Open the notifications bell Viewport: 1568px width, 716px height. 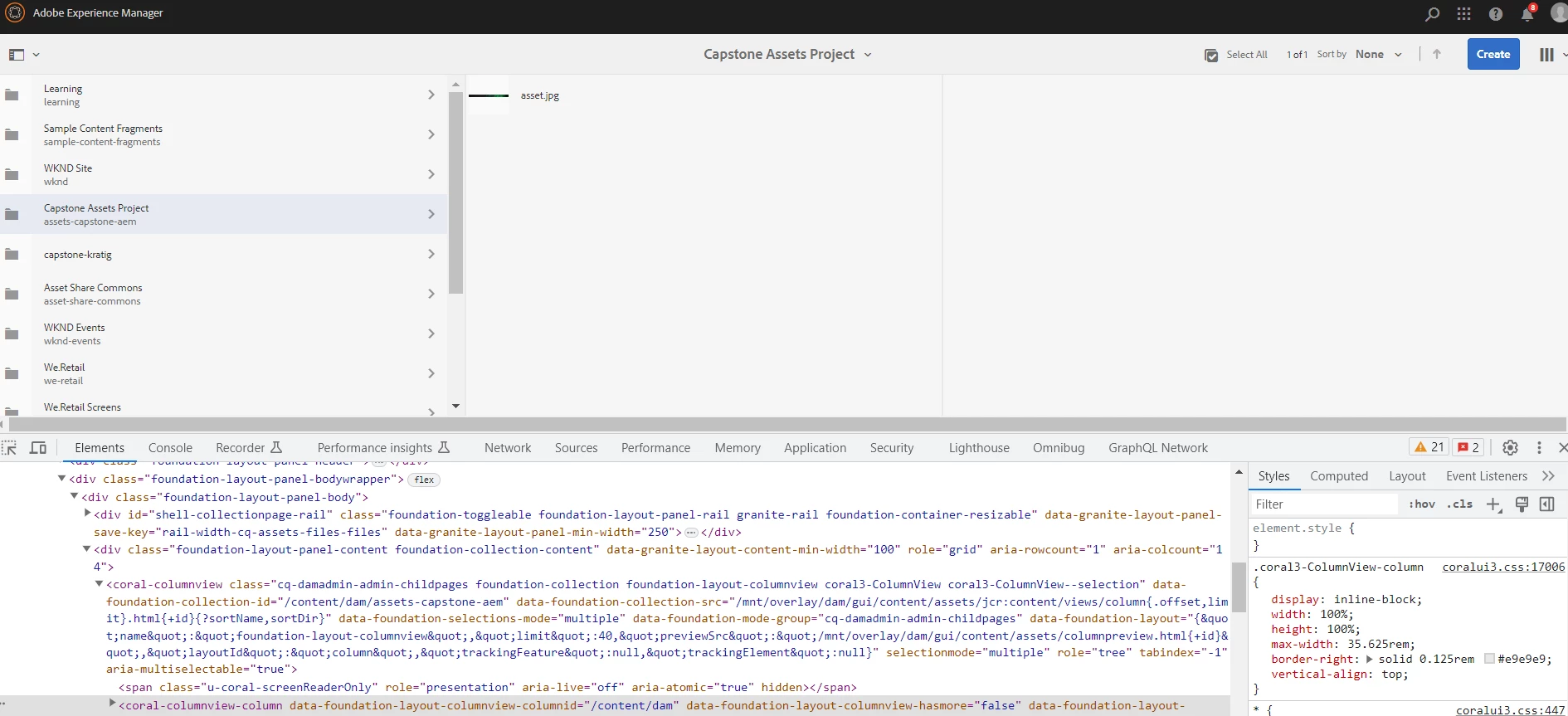1527,13
